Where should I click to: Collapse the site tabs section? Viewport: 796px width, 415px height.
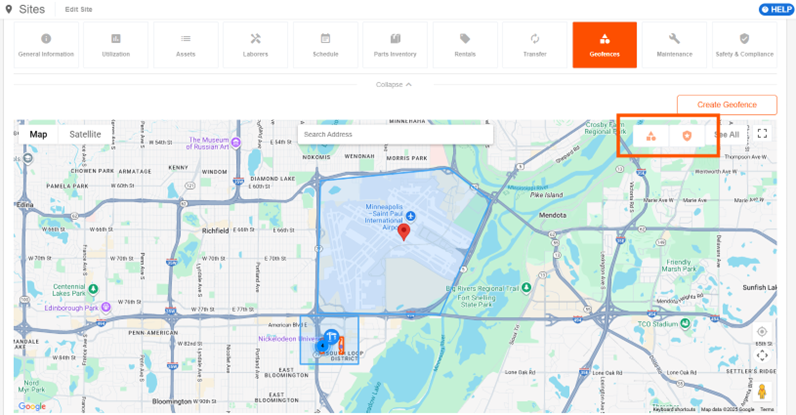393,84
